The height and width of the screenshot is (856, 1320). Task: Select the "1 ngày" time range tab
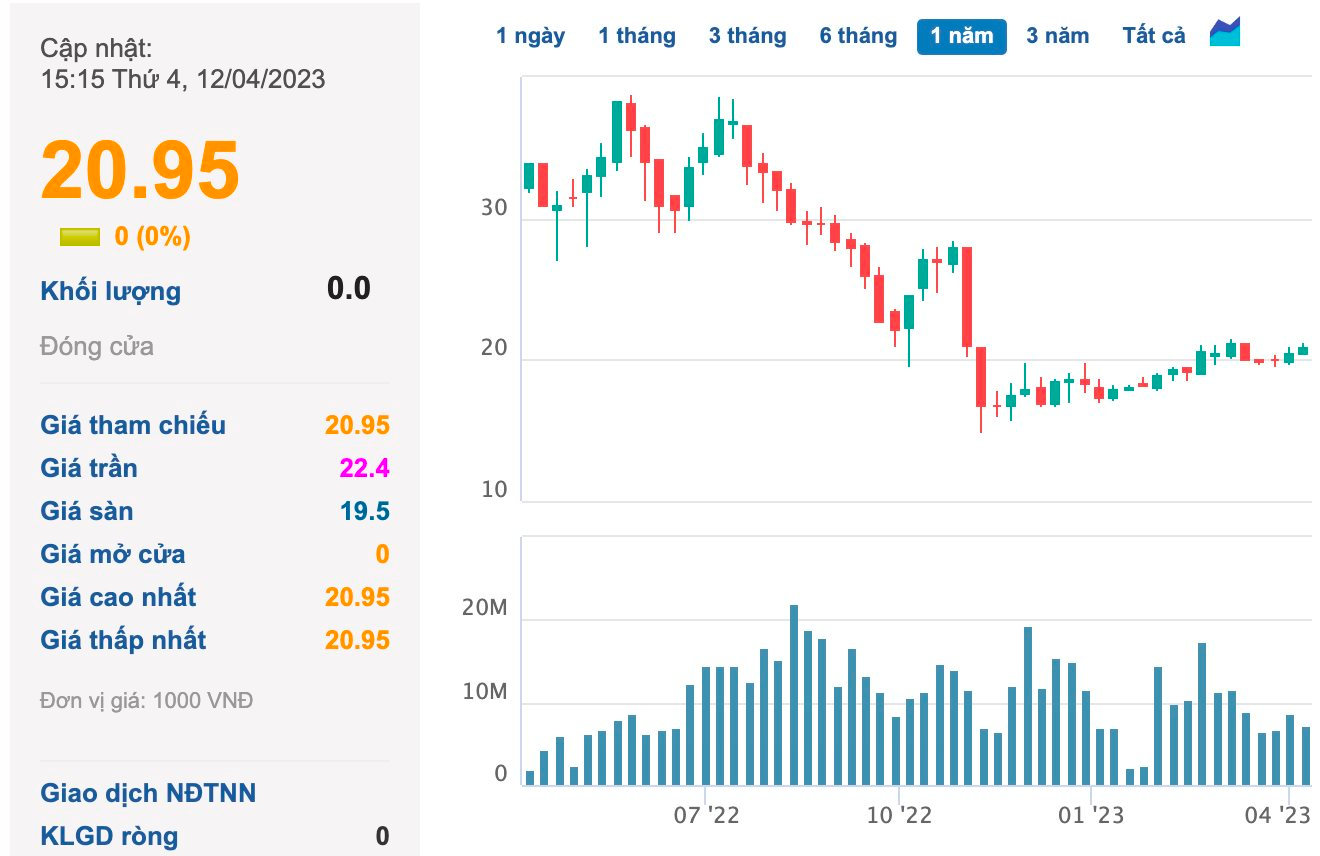(x=531, y=36)
